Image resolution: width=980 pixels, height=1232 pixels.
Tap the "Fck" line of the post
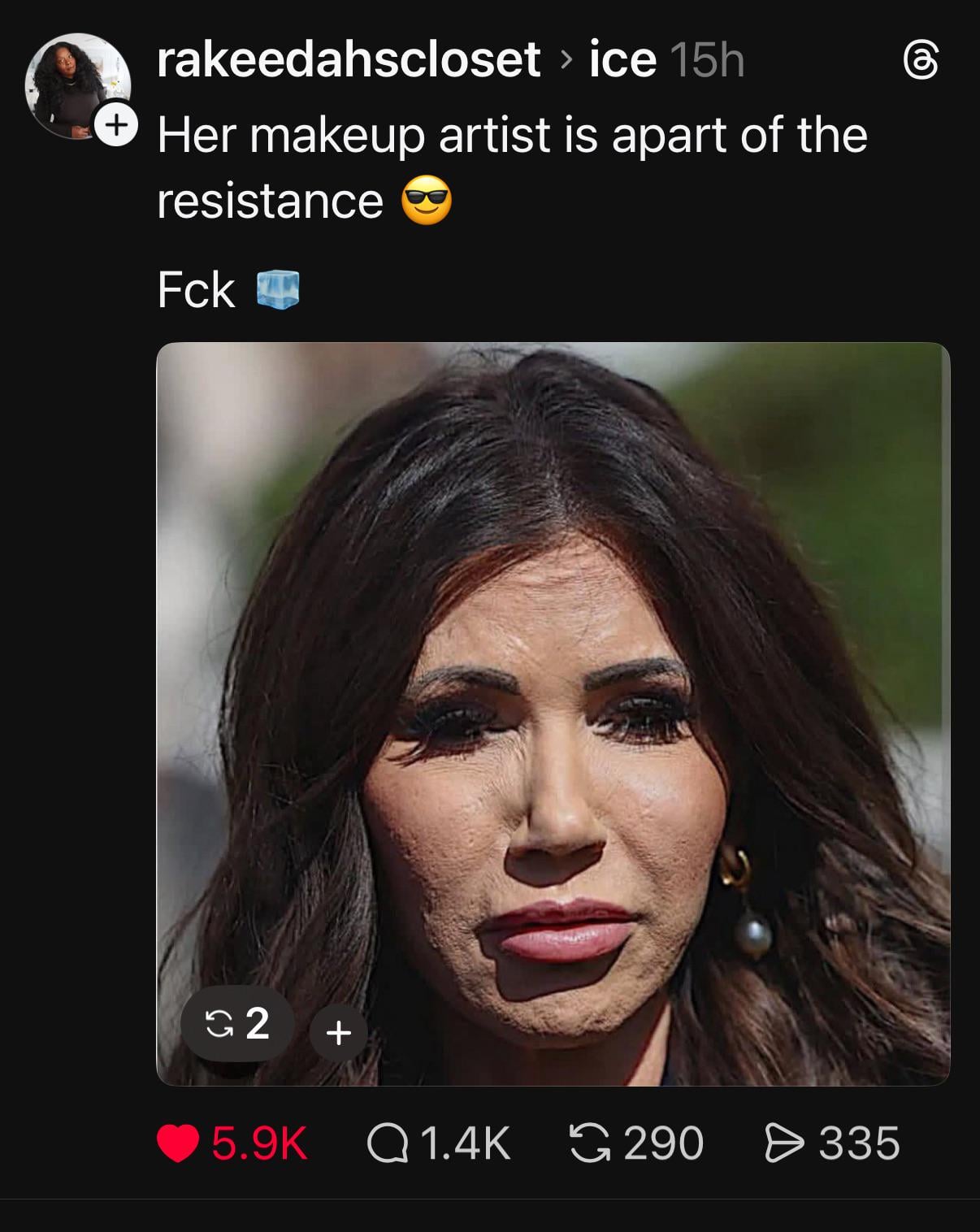pyautogui.click(x=197, y=290)
